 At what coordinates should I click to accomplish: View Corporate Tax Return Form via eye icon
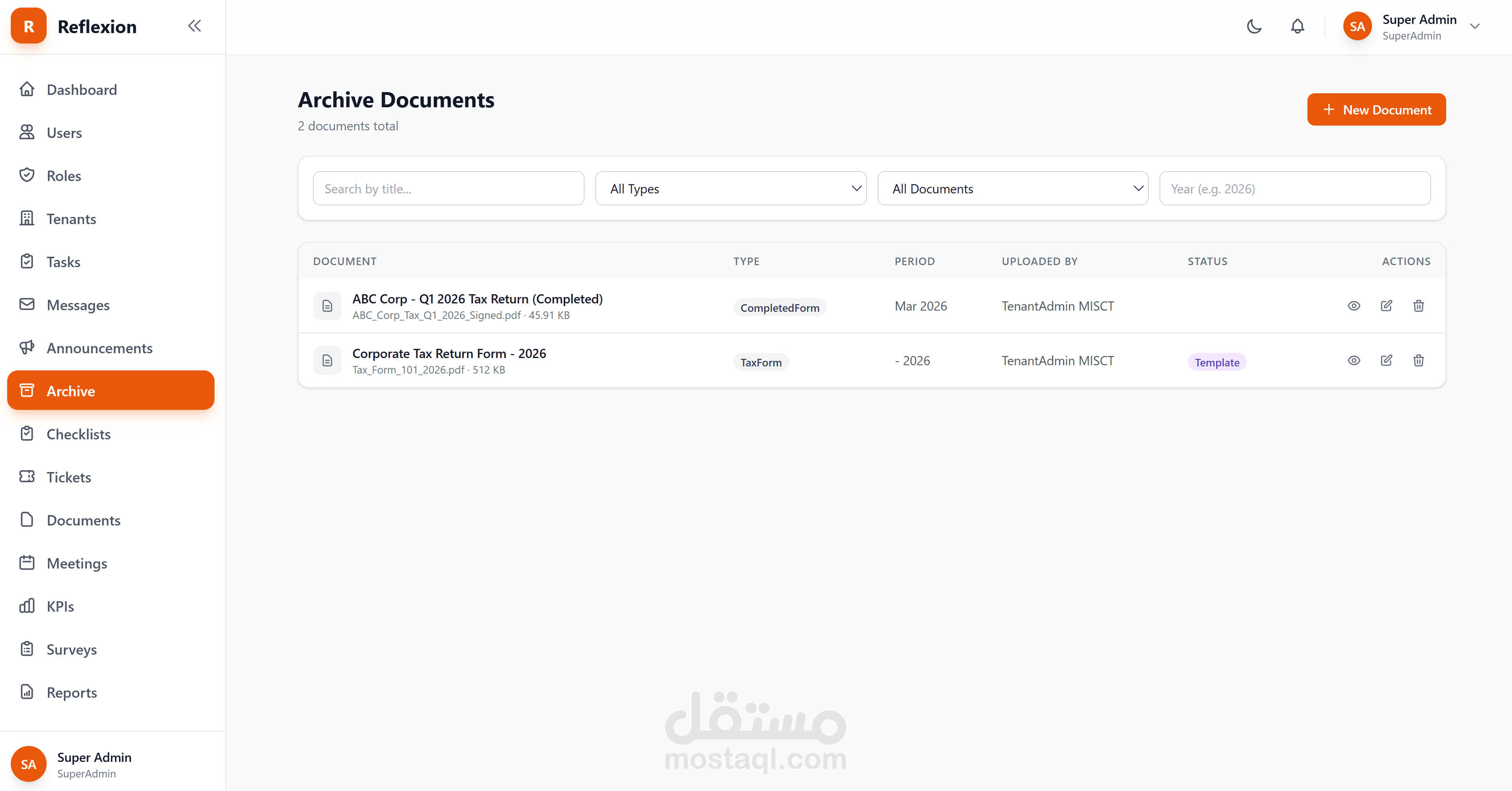(1354, 360)
